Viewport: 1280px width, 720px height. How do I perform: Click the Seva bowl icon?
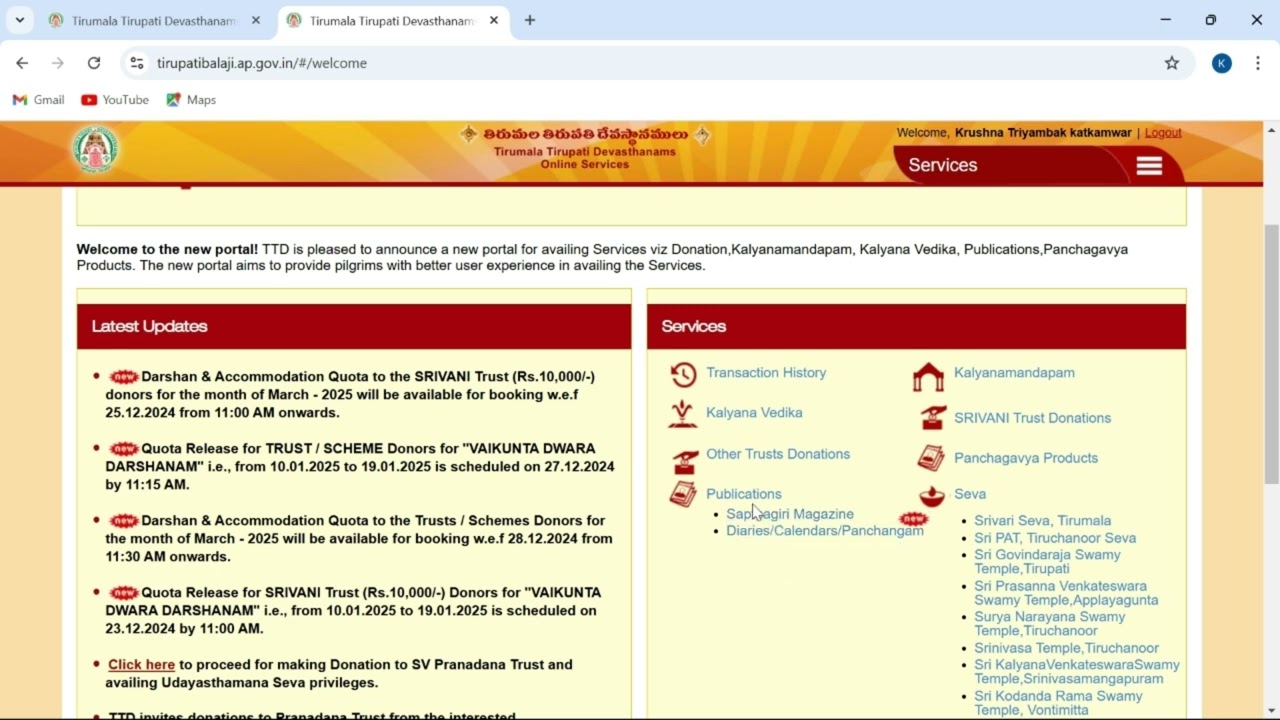pyautogui.click(x=932, y=495)
